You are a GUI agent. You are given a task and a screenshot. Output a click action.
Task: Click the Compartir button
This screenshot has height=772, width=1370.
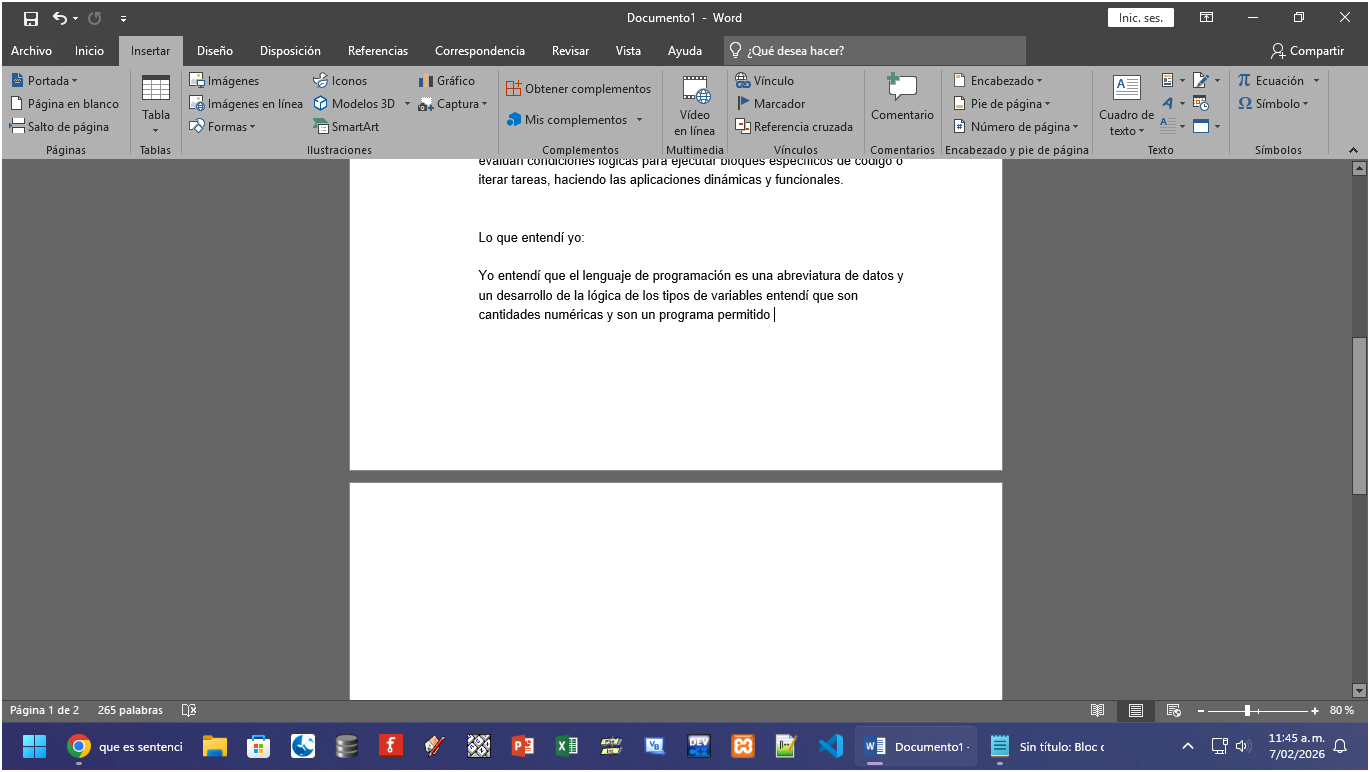click(1307, 51)
